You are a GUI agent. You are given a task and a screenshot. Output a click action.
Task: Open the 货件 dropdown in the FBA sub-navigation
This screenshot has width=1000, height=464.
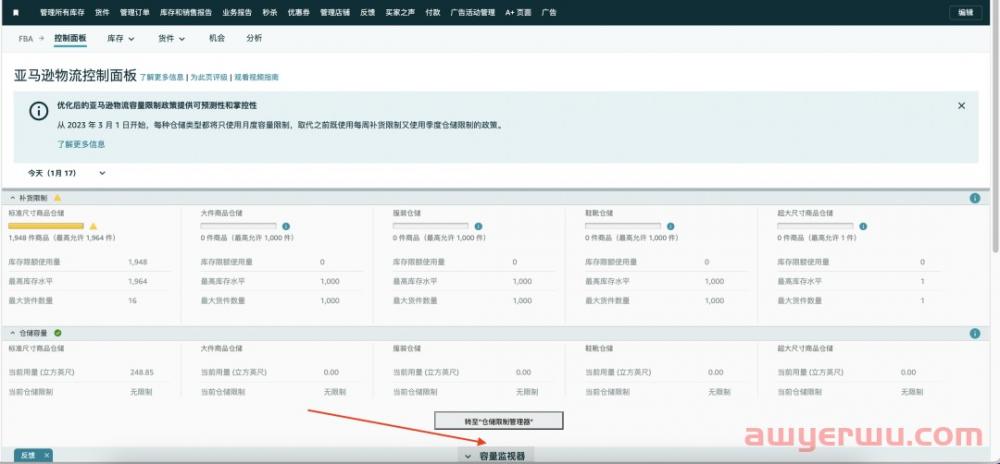pyautogui.click(x=172, y=38)
